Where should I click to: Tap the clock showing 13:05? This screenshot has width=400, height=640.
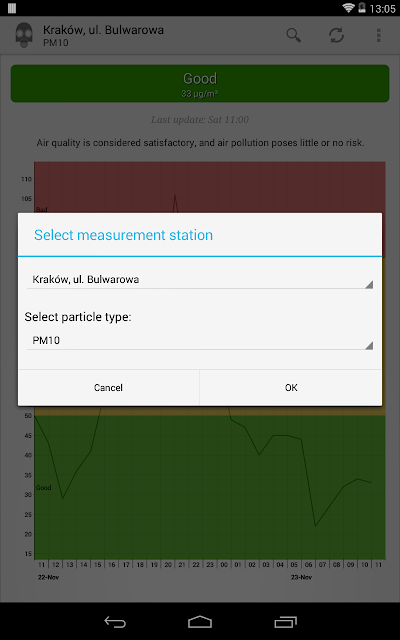382,9
